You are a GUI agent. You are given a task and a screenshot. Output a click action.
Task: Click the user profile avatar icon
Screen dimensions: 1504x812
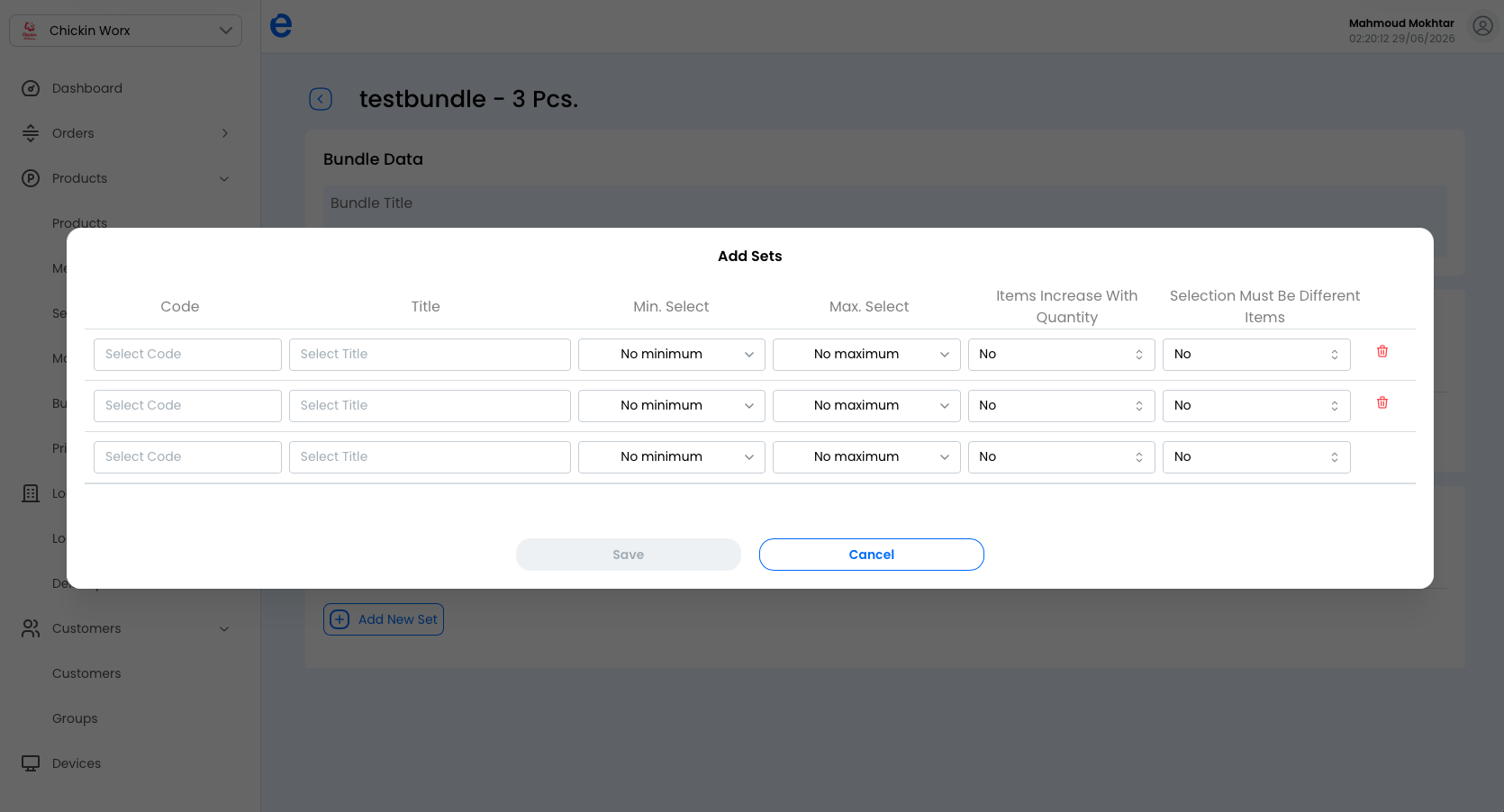point(1482,26)
